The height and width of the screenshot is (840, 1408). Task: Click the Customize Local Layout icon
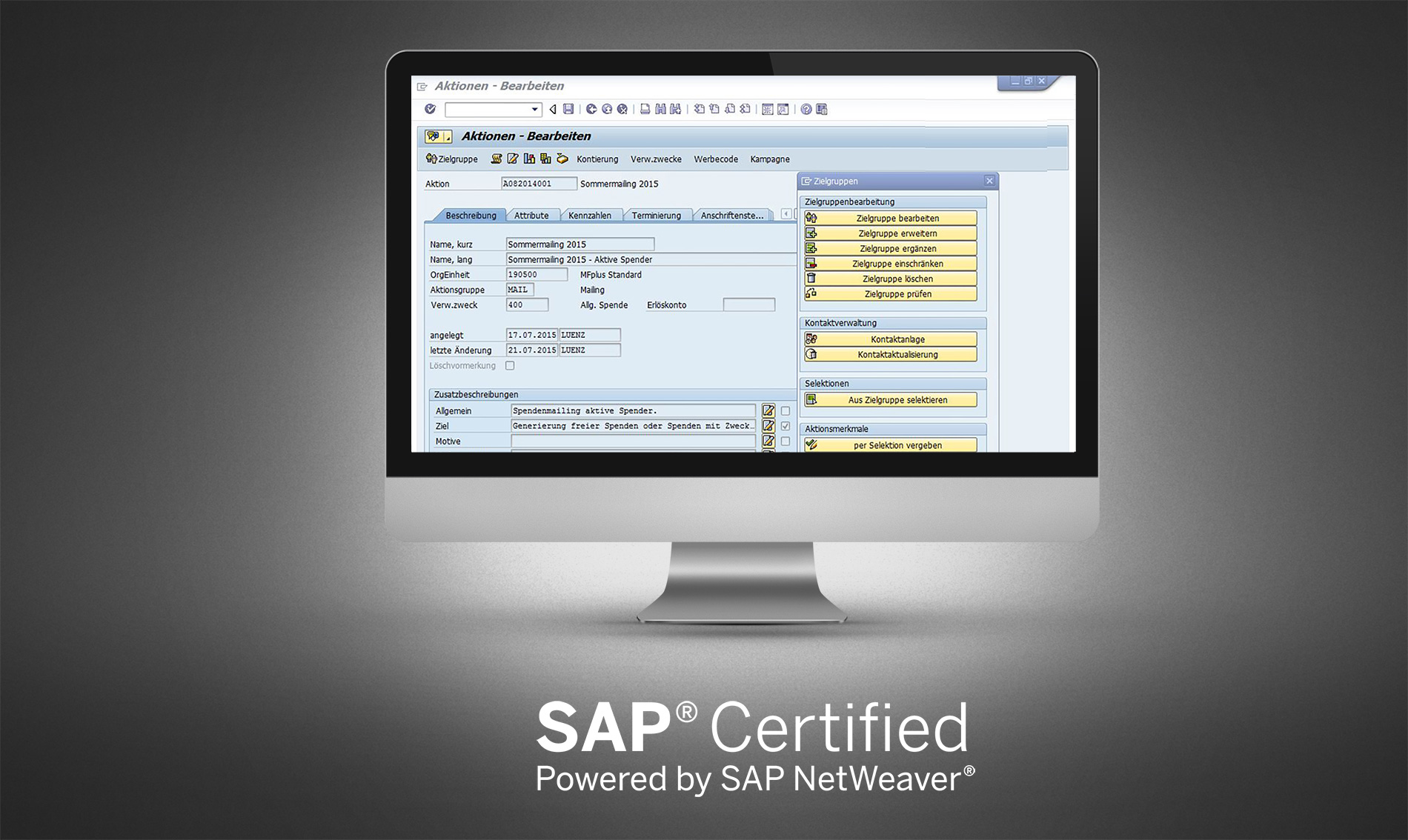tap(822, 109)
